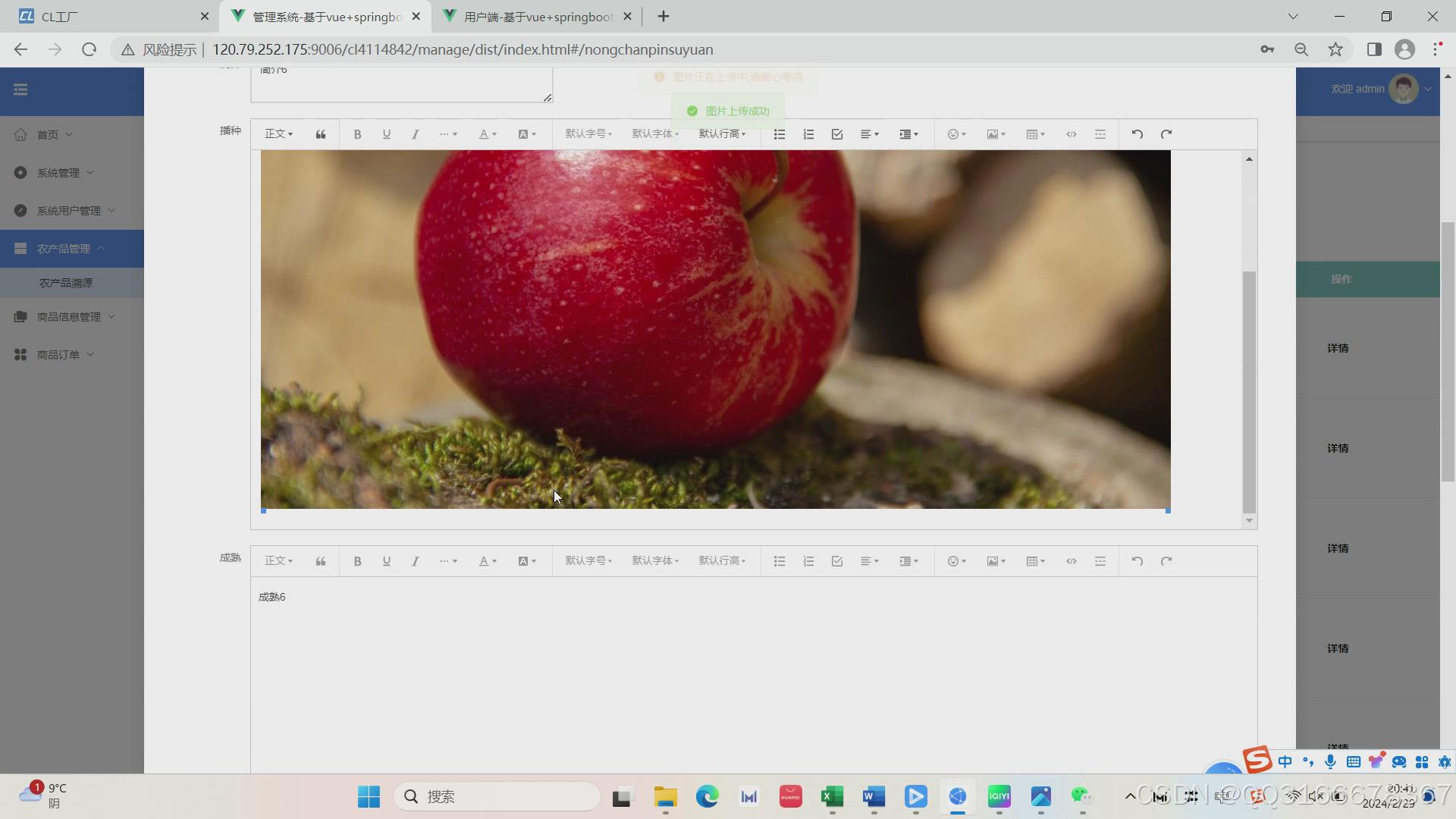Viewport: 1456px width, 819px height.
Task: Toggle the todo checkbox tool in the 成熟 toolbar
Action: pyautogui.click(x=837, y=561)
